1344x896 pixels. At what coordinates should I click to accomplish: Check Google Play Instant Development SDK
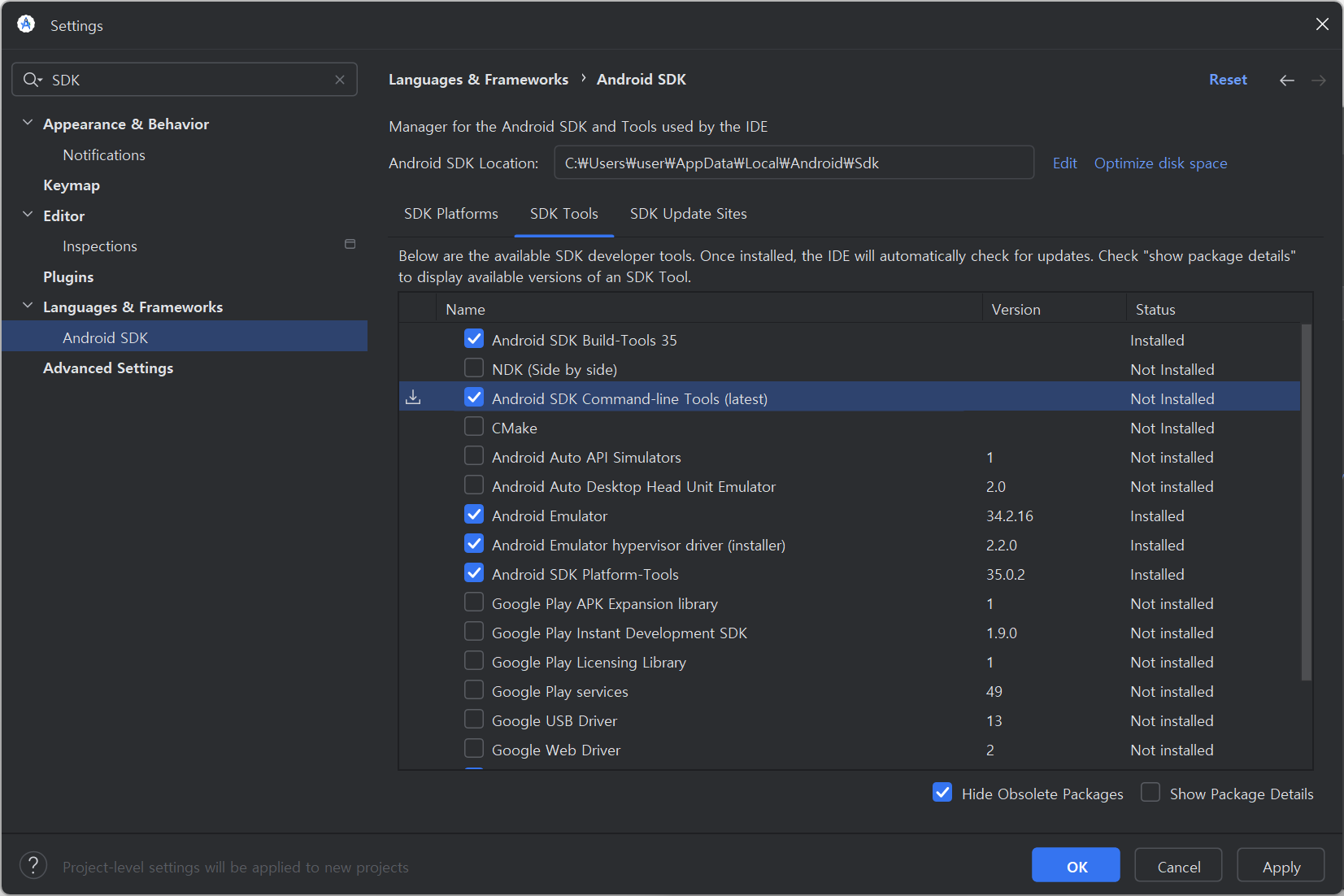click(474, 632)
